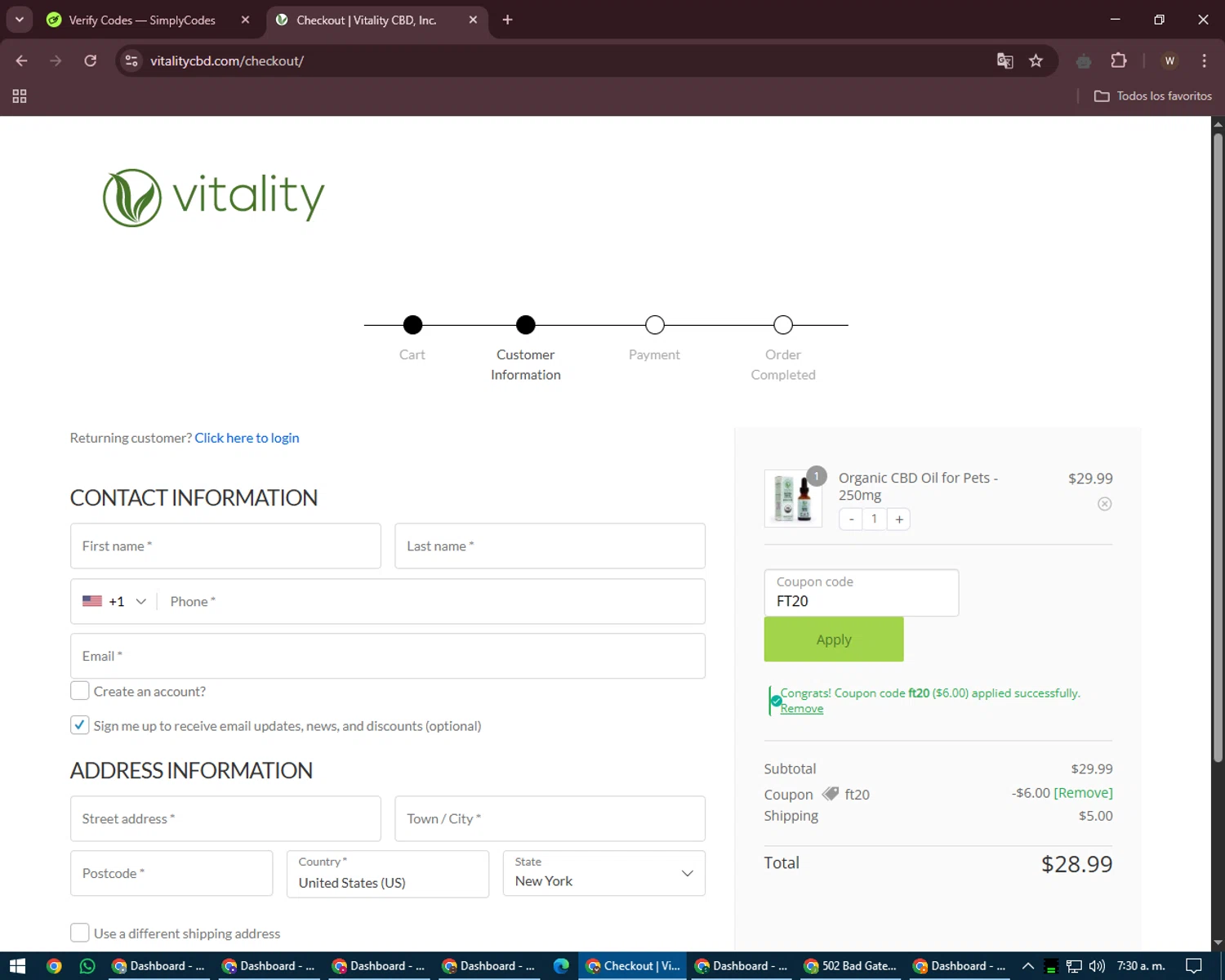This screenshot has height=980, width=1225.
Task: Click the Street address field
Action: point(225,819)
